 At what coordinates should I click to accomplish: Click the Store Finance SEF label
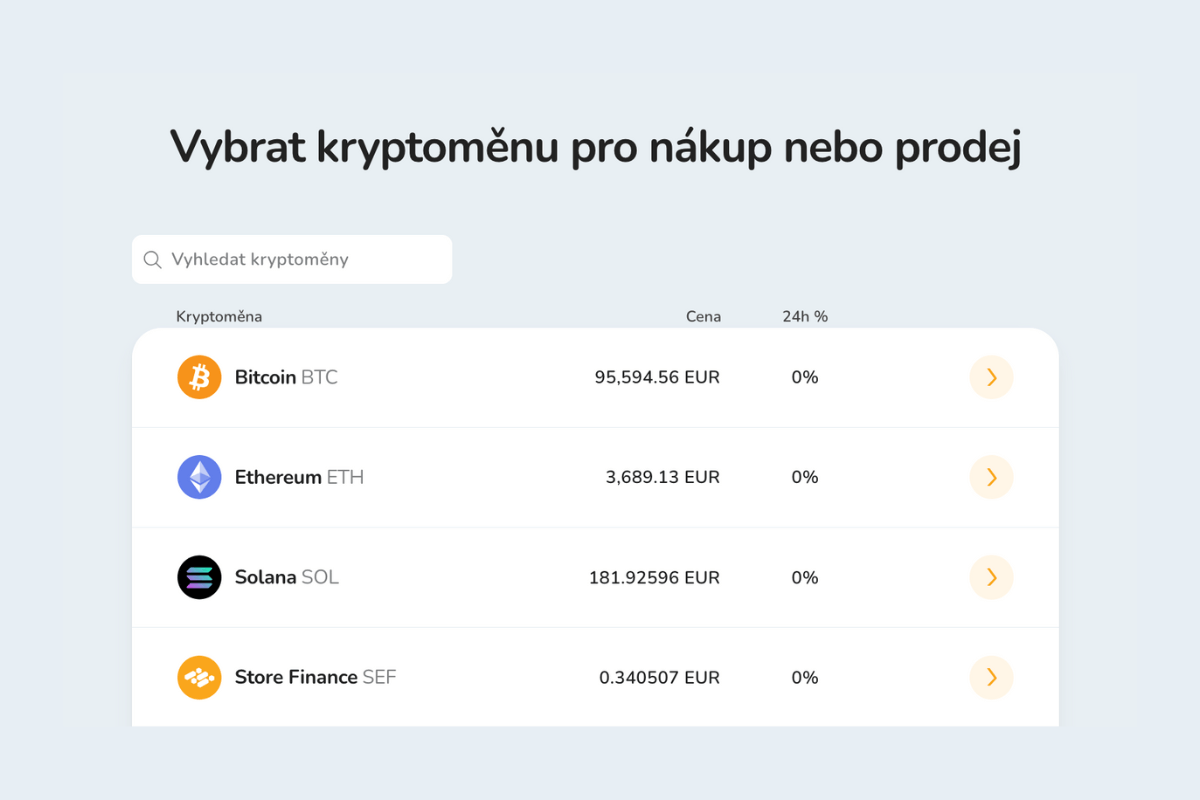(x=315, y=677)
